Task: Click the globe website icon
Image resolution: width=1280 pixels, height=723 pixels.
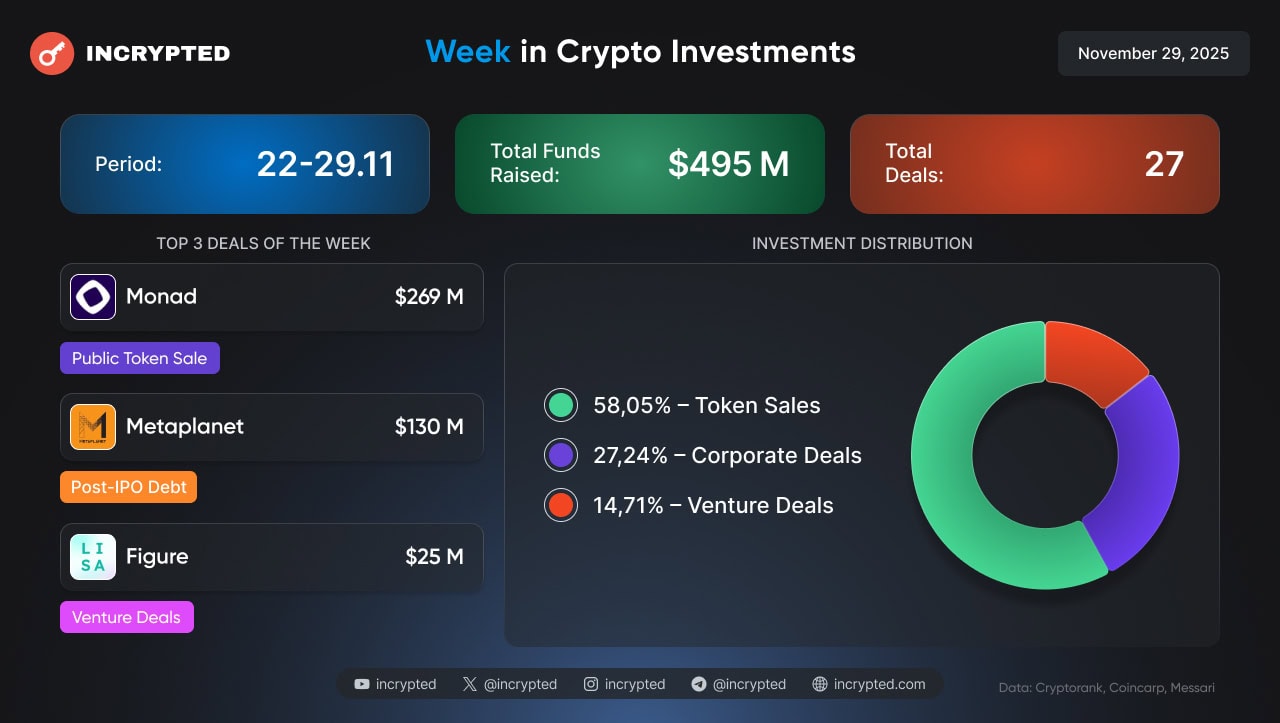Action: [x=820, y=685]
